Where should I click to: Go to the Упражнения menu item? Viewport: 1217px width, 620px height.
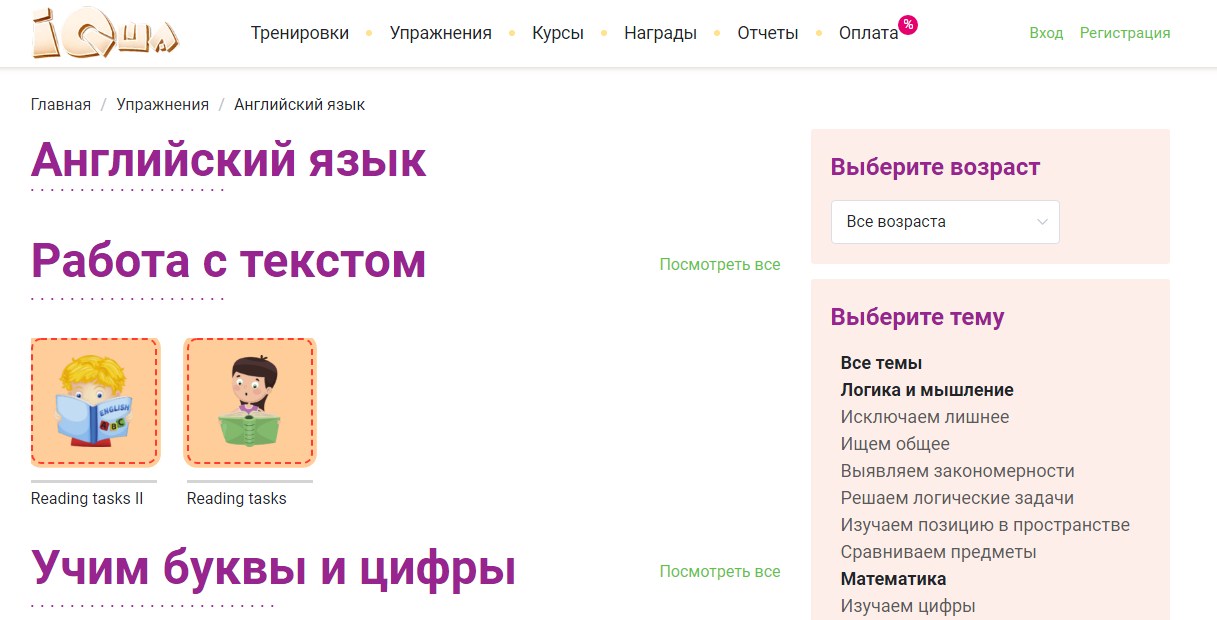pyautogui.click(x=440, y=33)
